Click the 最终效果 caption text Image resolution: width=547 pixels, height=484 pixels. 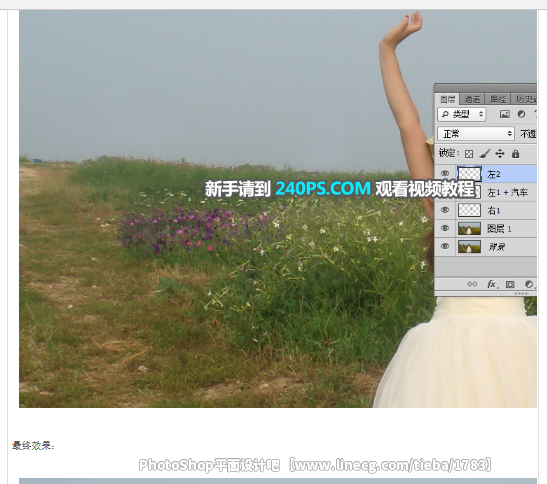point(33,446)
